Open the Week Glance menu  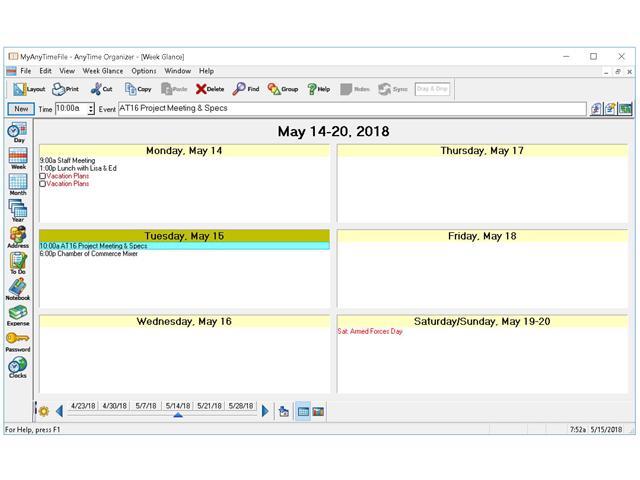(x=103, y=71)
